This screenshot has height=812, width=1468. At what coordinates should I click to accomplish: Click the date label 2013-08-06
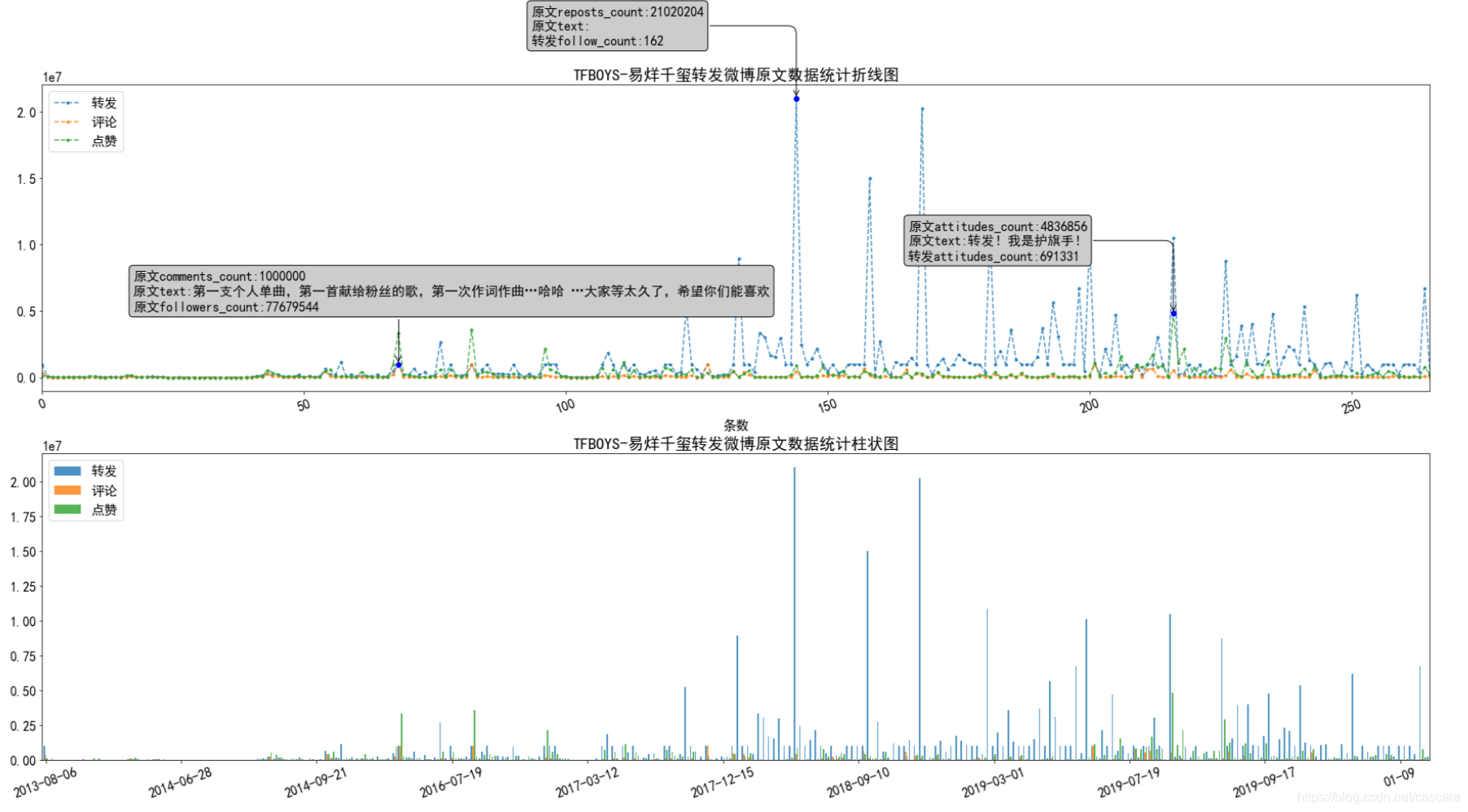tap(46, 782)
